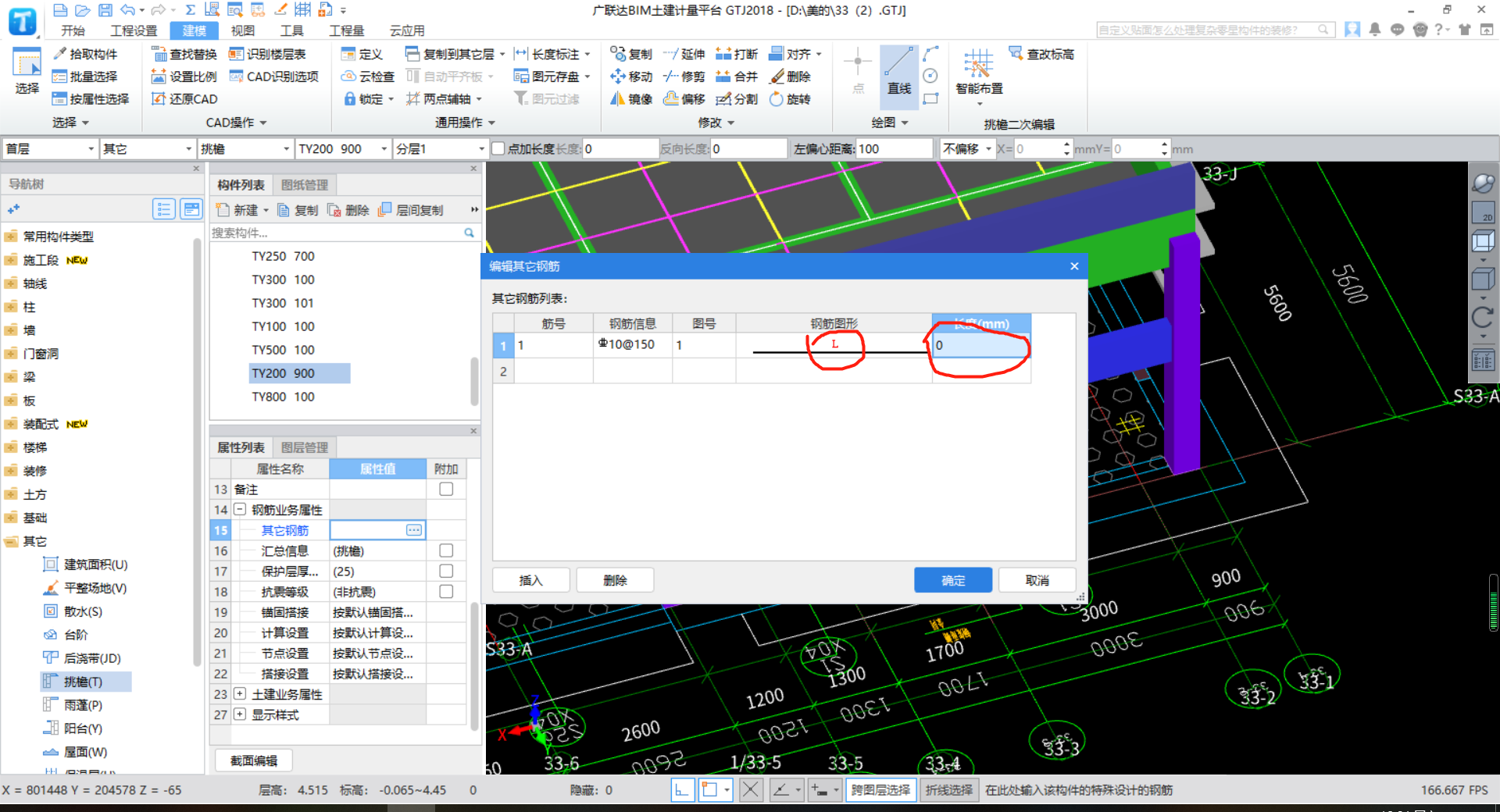Viewport: 1500px width, 812px height.
Task: Click 删除 button in rebar dialog
Action: point(615,580)
